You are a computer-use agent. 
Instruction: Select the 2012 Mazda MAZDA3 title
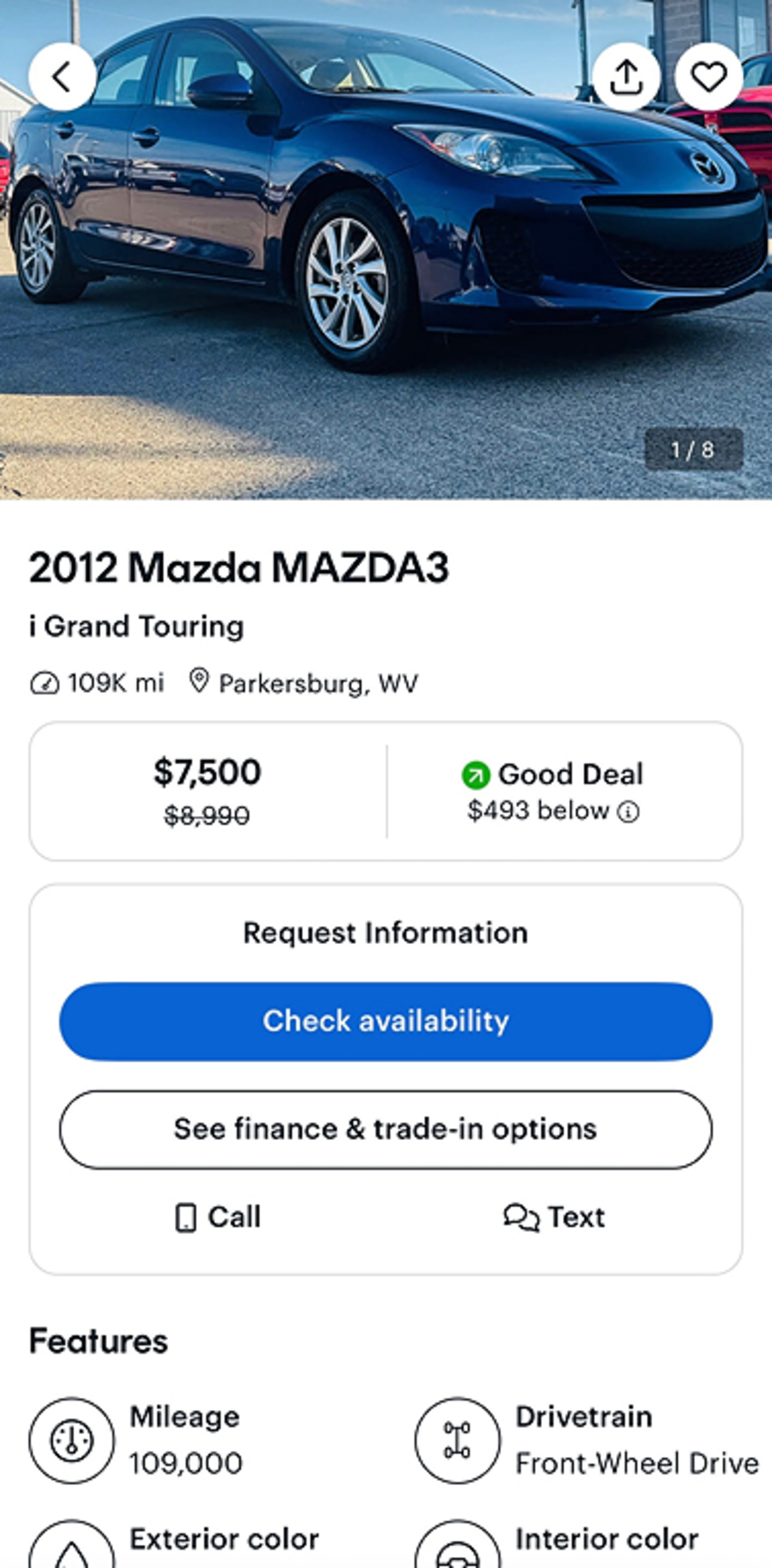click(x=239, y=567)
